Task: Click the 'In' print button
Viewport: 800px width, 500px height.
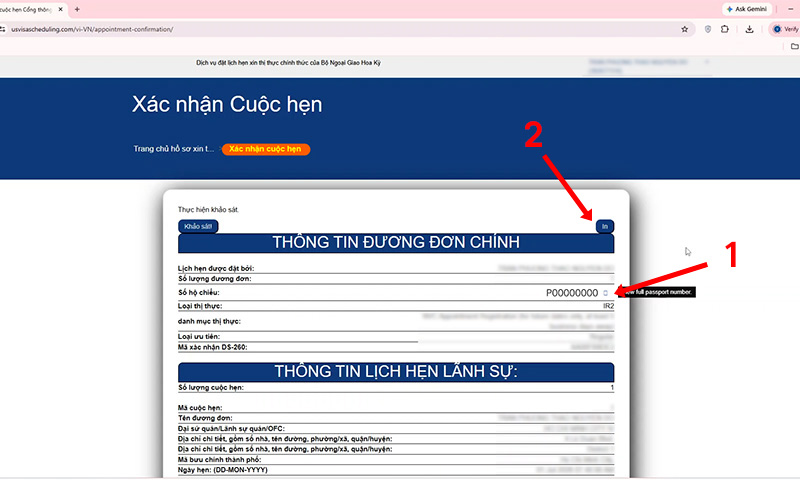Action: 605,226
